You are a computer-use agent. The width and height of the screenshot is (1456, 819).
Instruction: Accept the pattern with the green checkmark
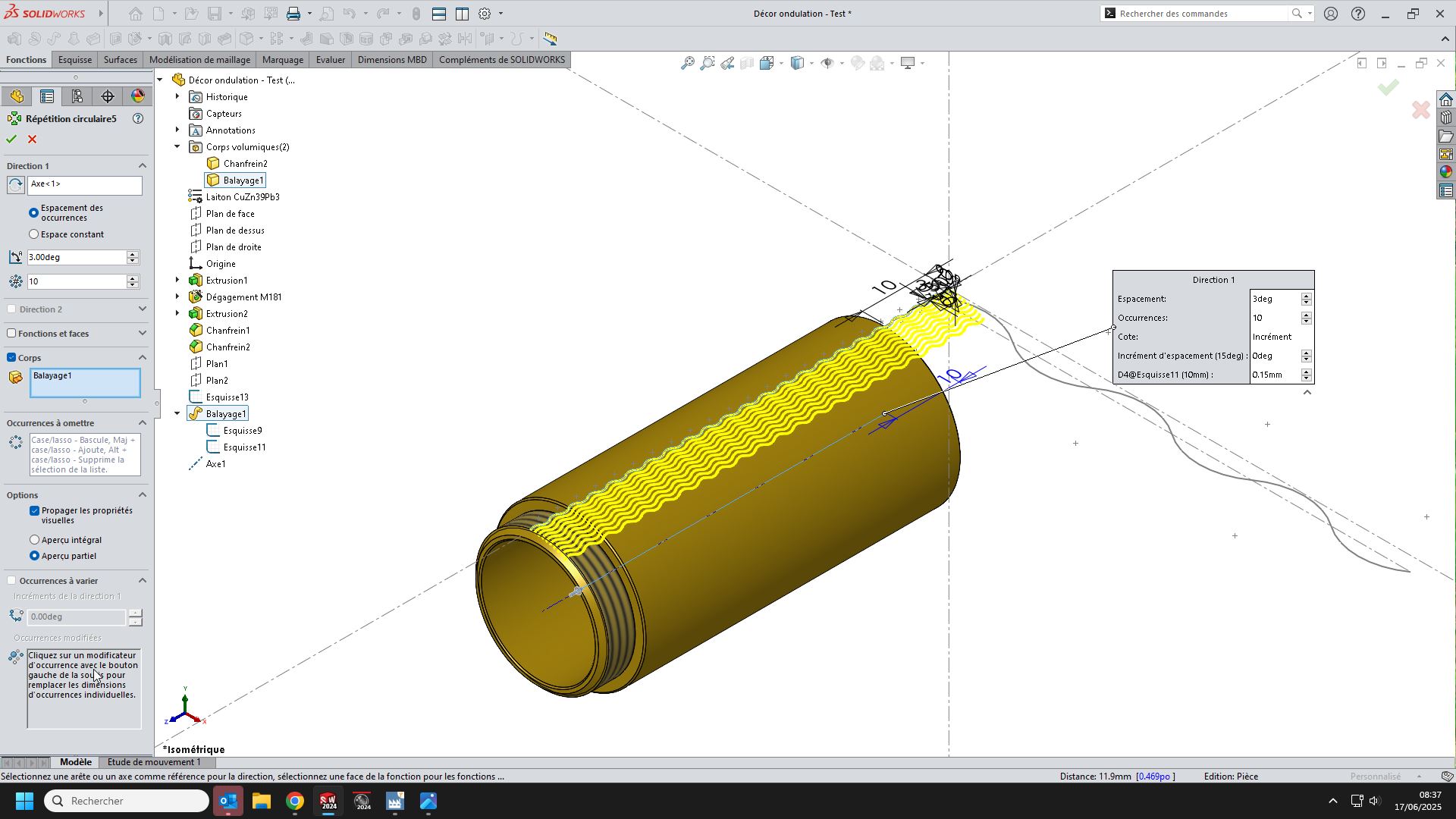tap(11, 140)
